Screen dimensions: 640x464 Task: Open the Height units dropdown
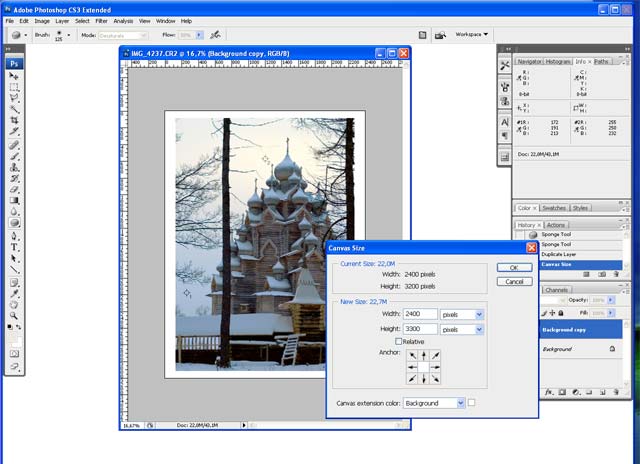pyautogui.click(x=479, y=329)
